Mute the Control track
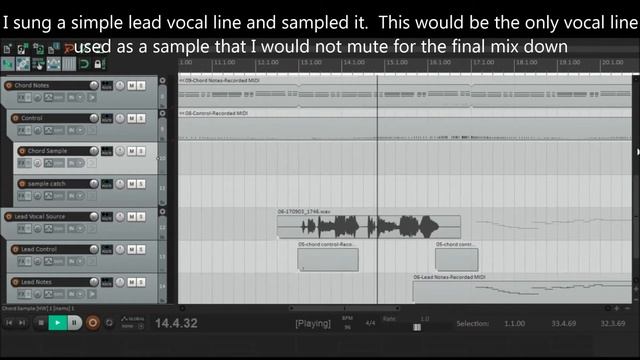The height and width of the screenshot is (360, 640). tap(131, 118)
